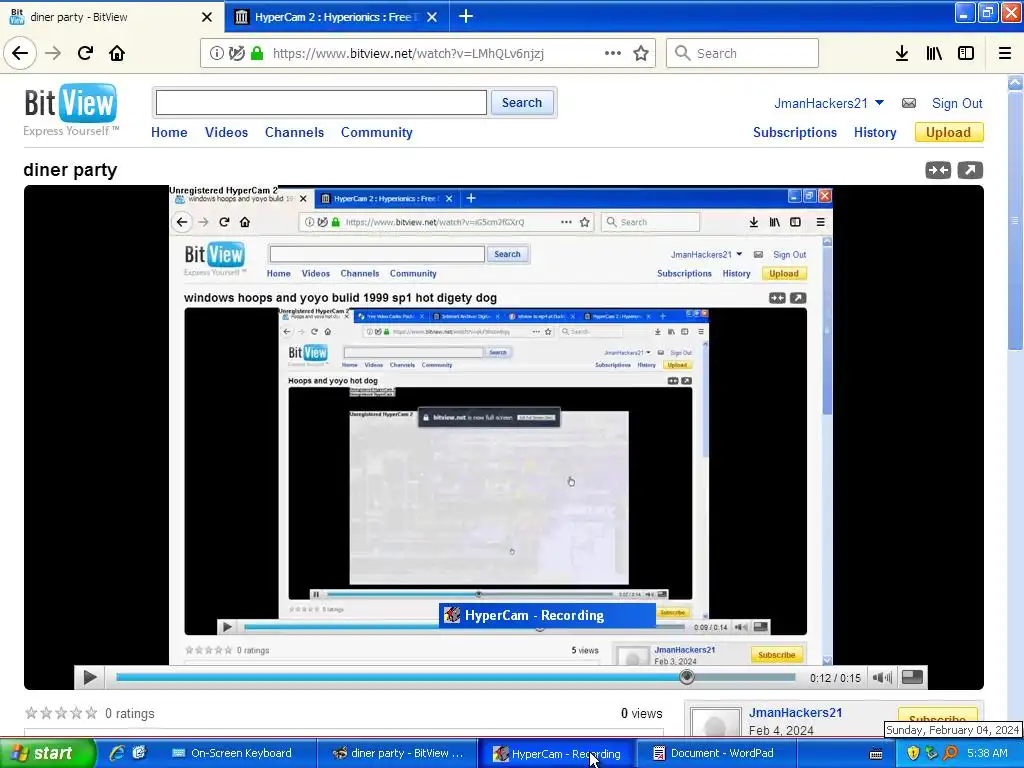Click the browser address bar URL
The width and height of the screenshot is (1024, 768).
(408, 53)
